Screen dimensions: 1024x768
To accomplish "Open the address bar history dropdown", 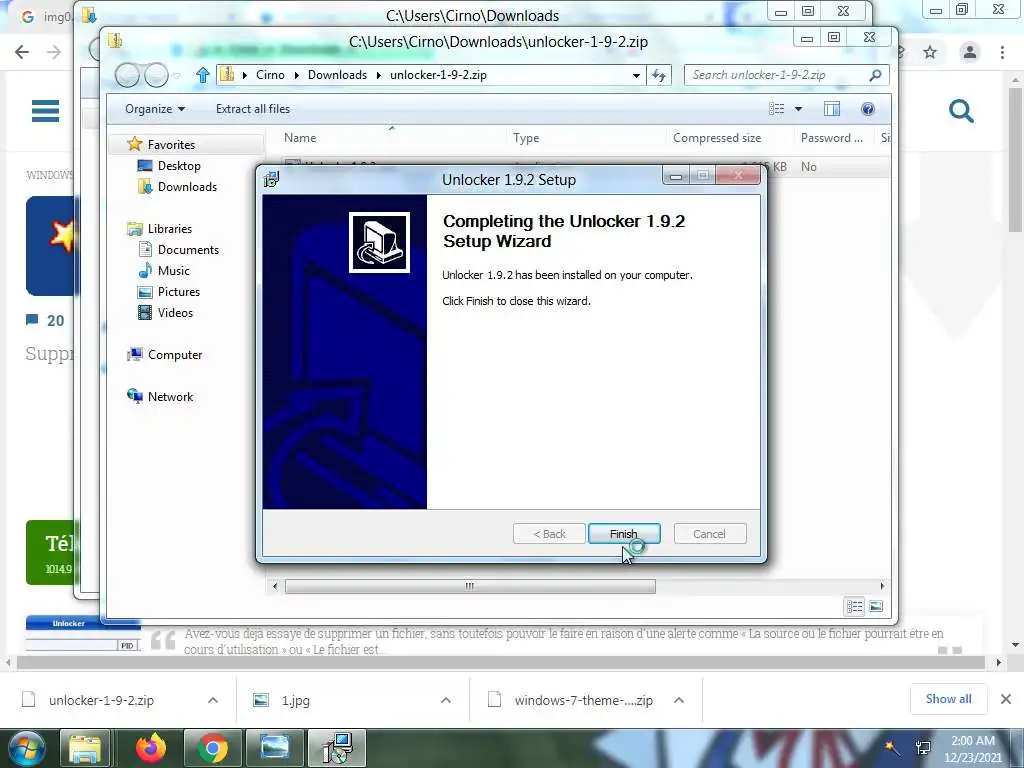I will [636, 75].
